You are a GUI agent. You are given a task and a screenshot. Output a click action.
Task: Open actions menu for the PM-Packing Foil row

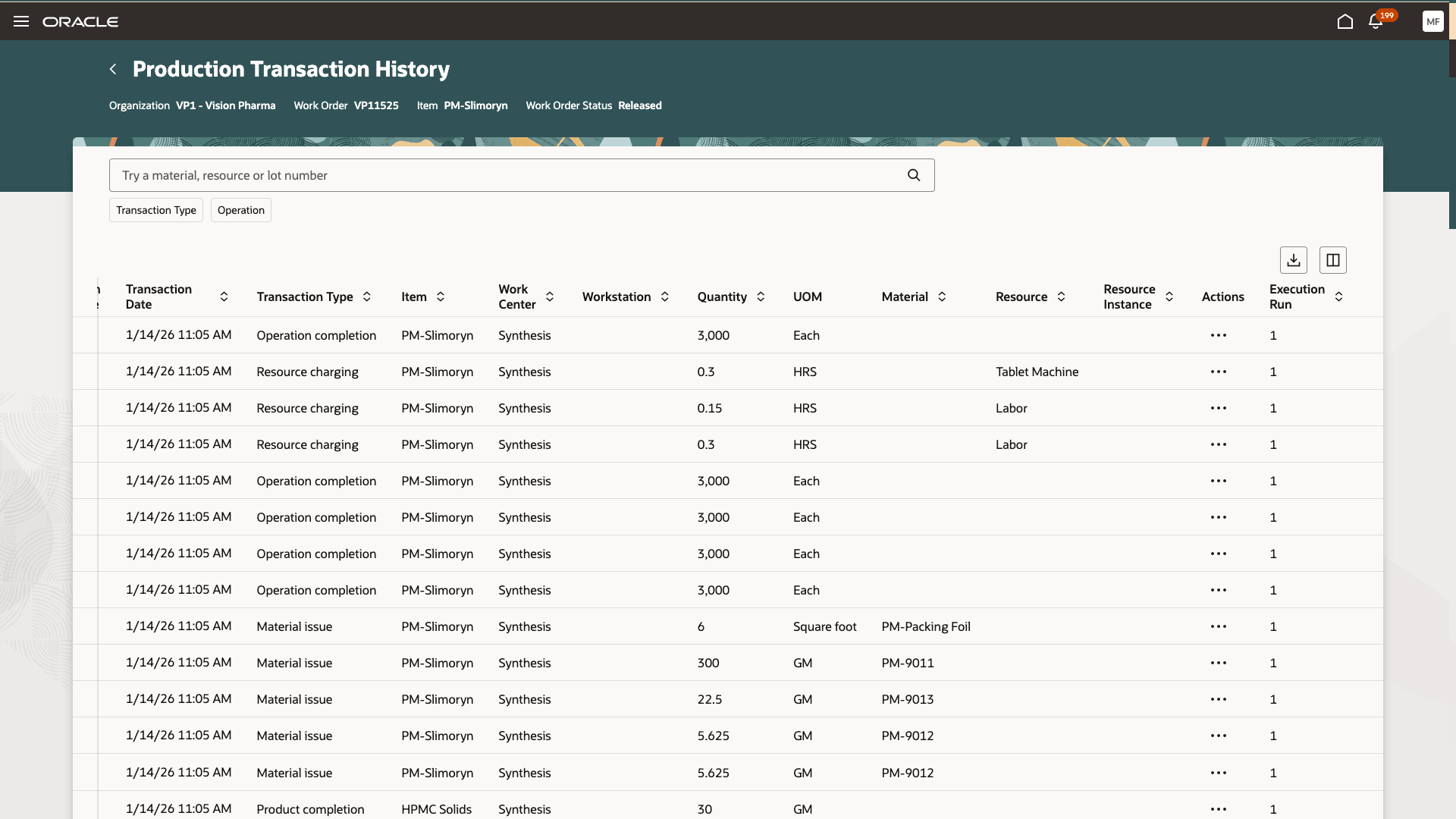pyautogui.click(x=1218, y=626)
